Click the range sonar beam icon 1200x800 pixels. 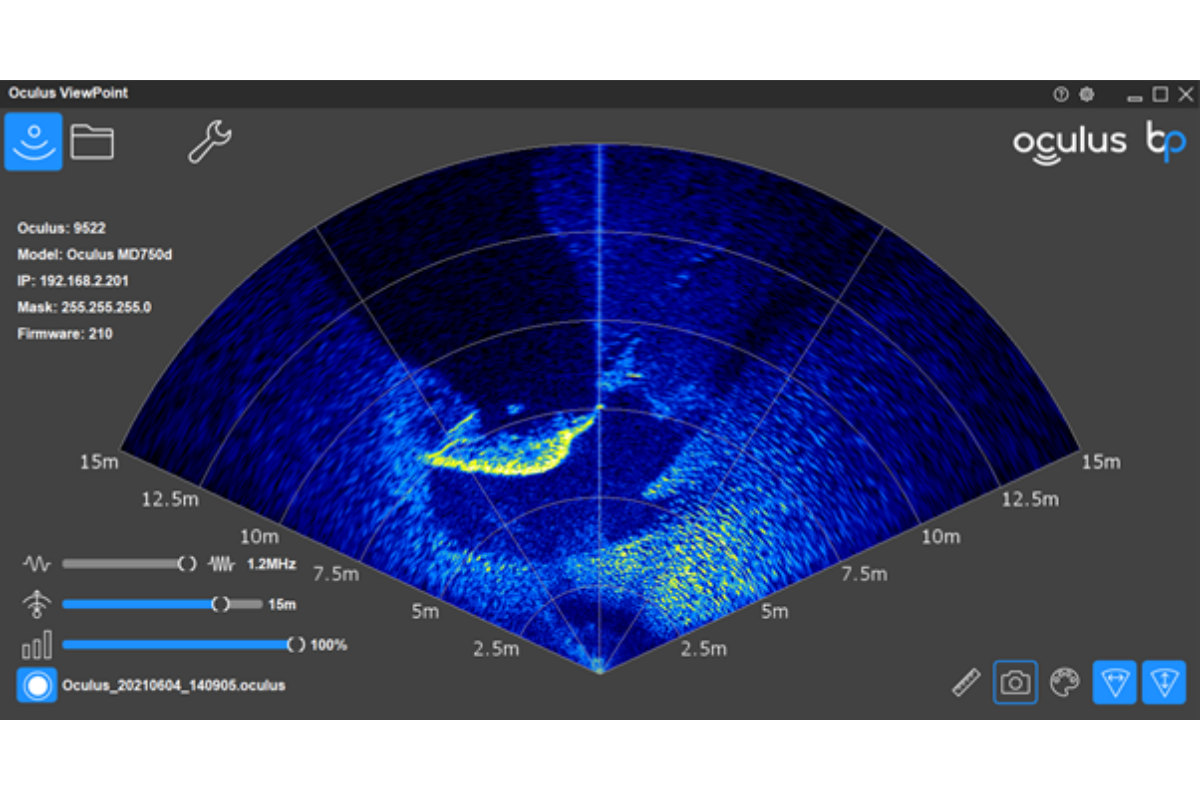[x=38, y=604]
